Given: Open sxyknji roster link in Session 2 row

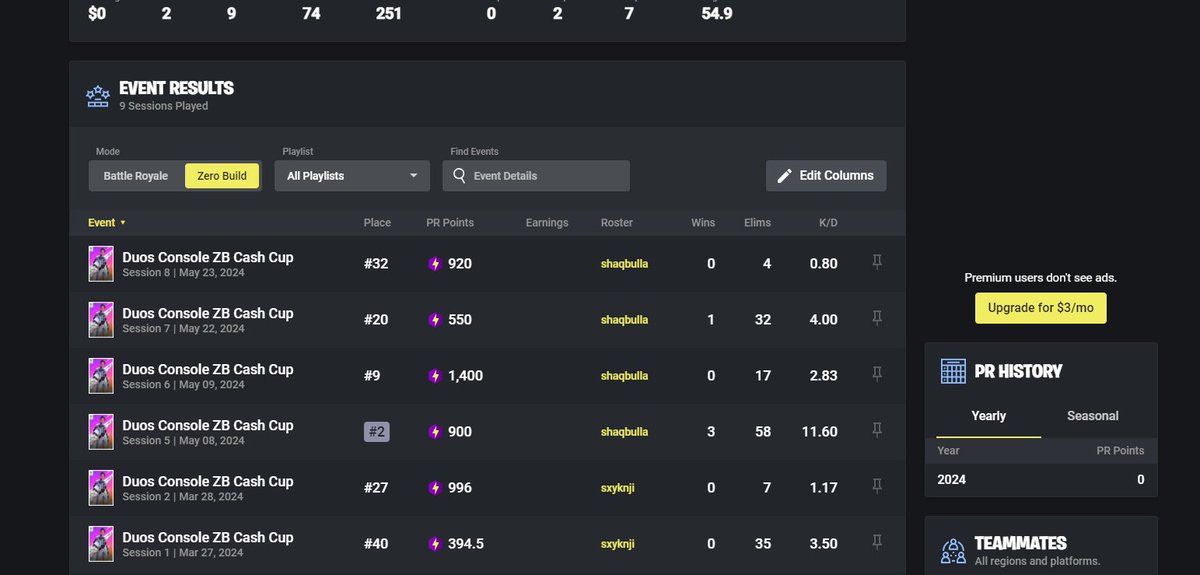Looking at the screenshot, I should pos(618,488).
